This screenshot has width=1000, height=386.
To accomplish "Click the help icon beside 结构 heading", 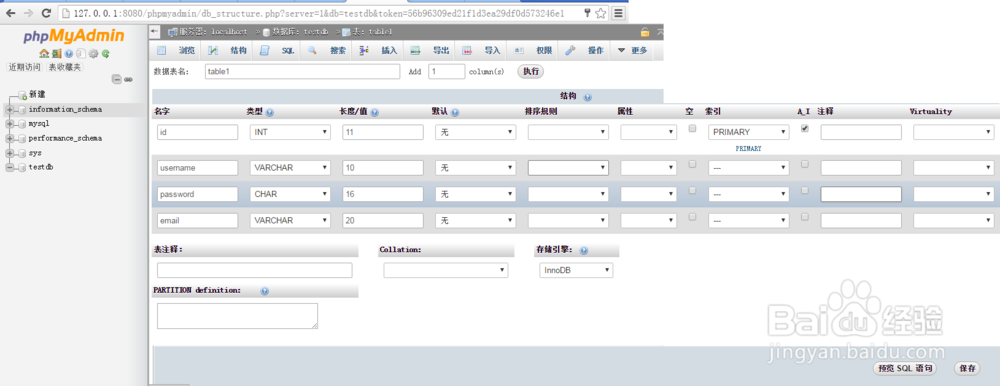I will click(x=587, y=98).
